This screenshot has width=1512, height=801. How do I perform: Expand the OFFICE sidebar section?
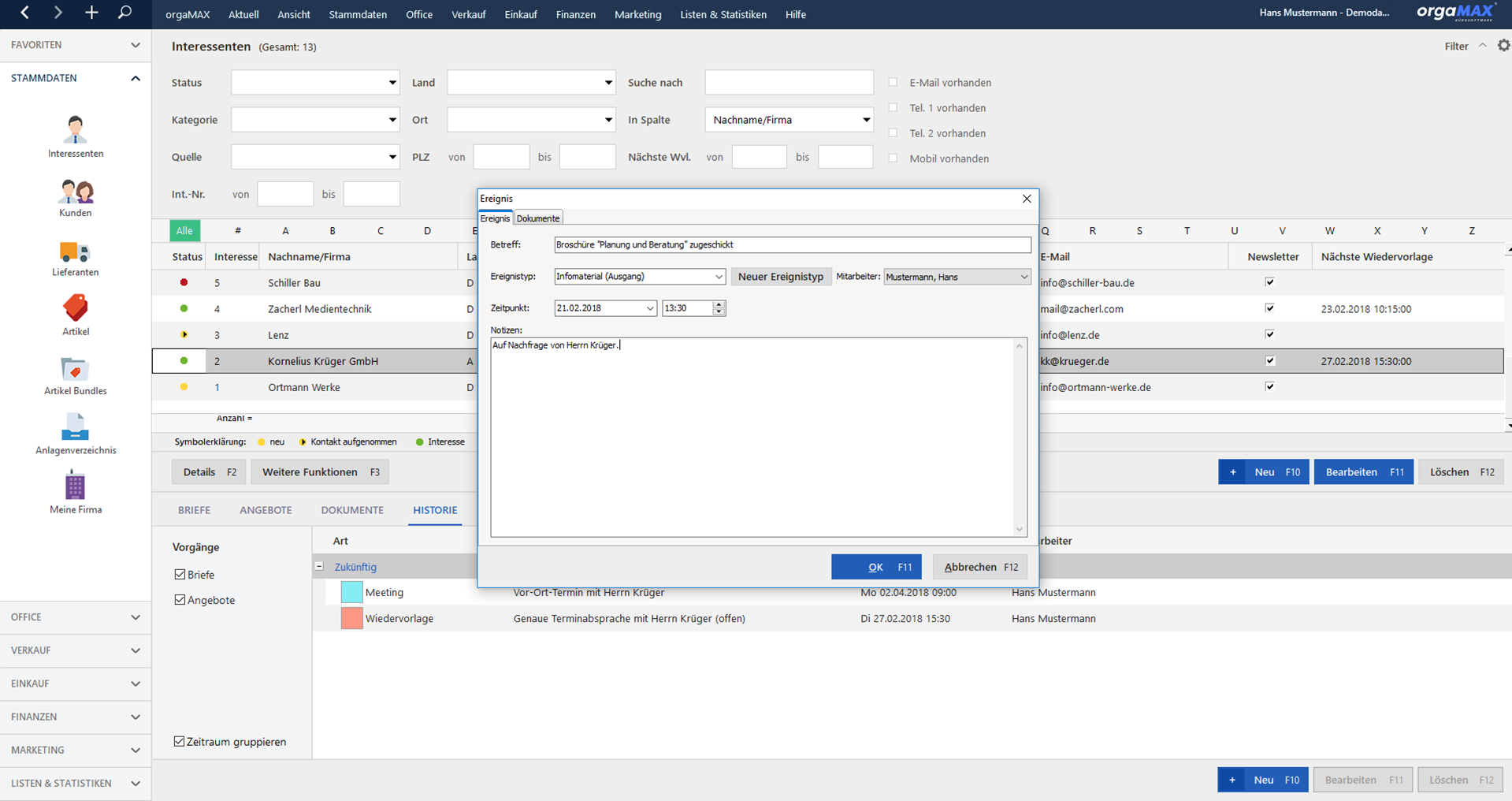tap(76, 617)
